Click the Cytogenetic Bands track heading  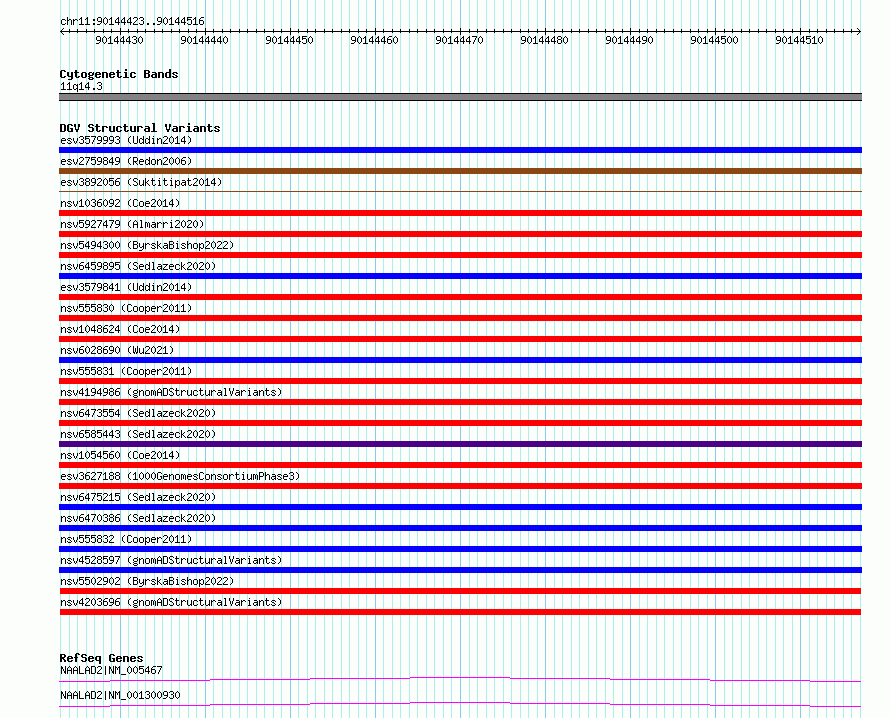pyautogui.click(x=119, y=74)
